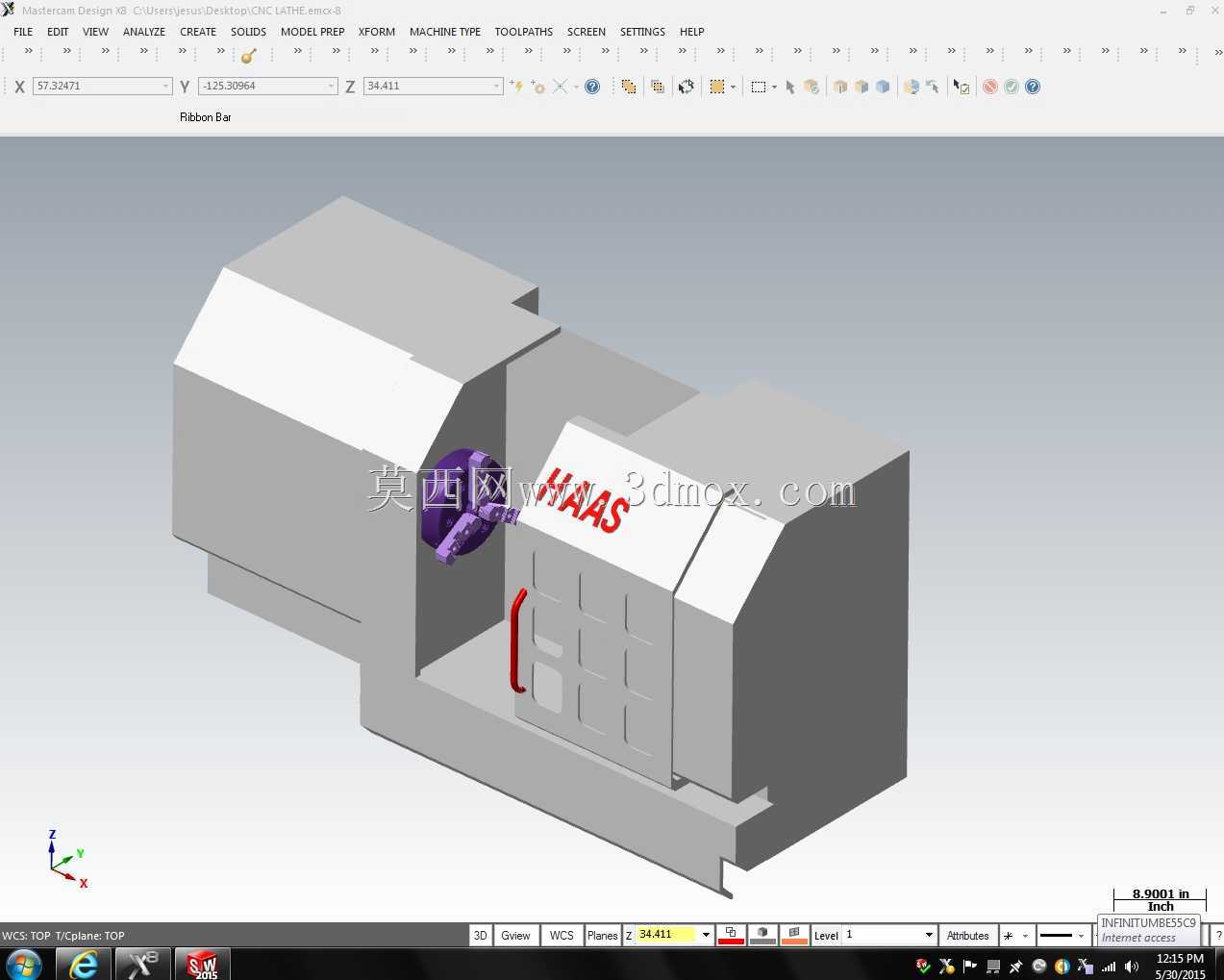Screen dimensions: 1224x980
Task: Toggle the 3D mode status bar button
Action: [481, 935]
